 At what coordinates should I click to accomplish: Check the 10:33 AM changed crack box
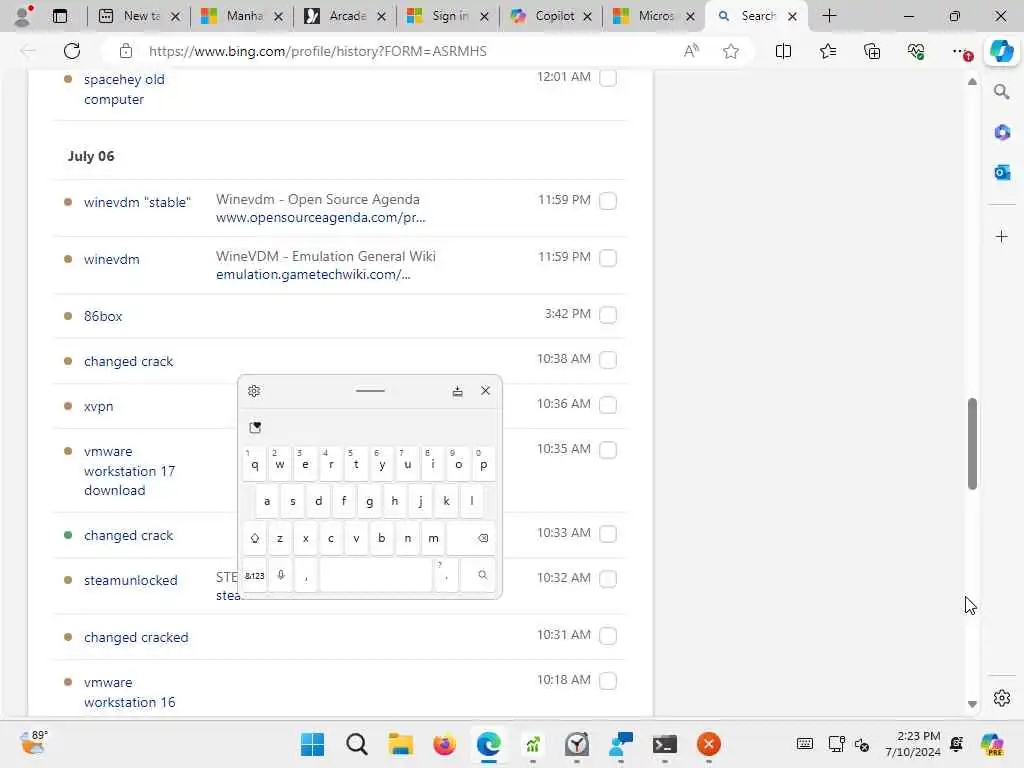607,534
